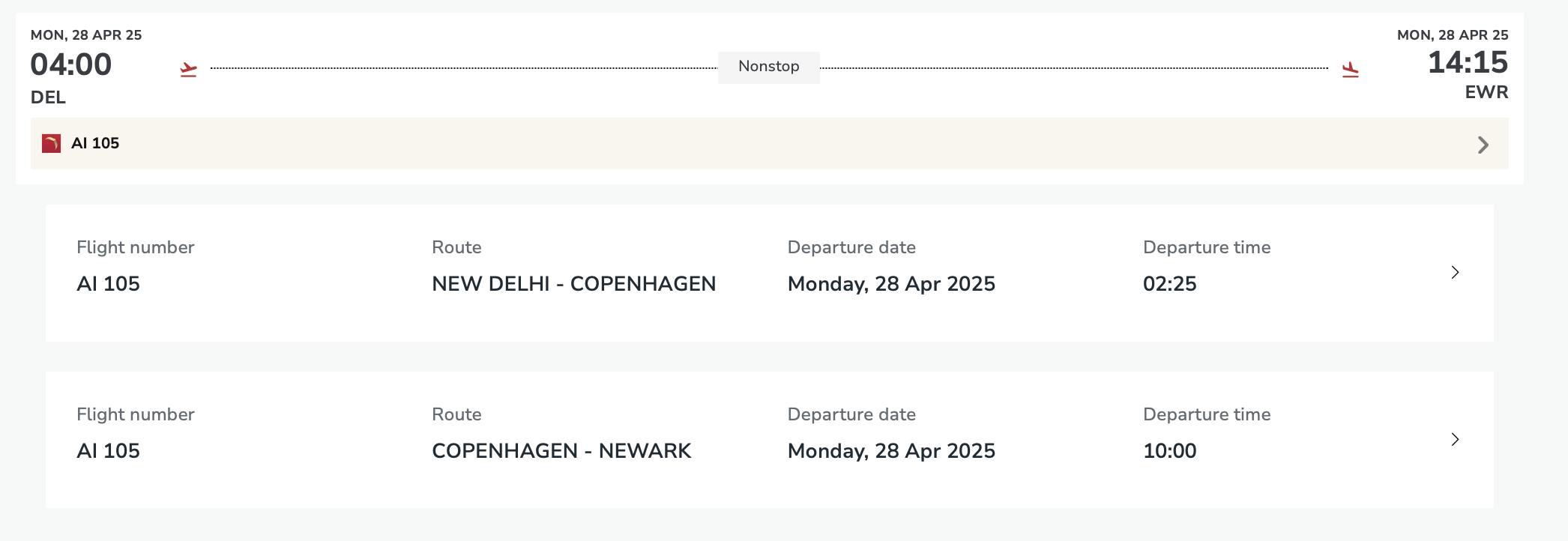1568x541 pixels.
Task: Select the NEW DELHI - COPENHAGEN route text
Action: click(573, 284)
